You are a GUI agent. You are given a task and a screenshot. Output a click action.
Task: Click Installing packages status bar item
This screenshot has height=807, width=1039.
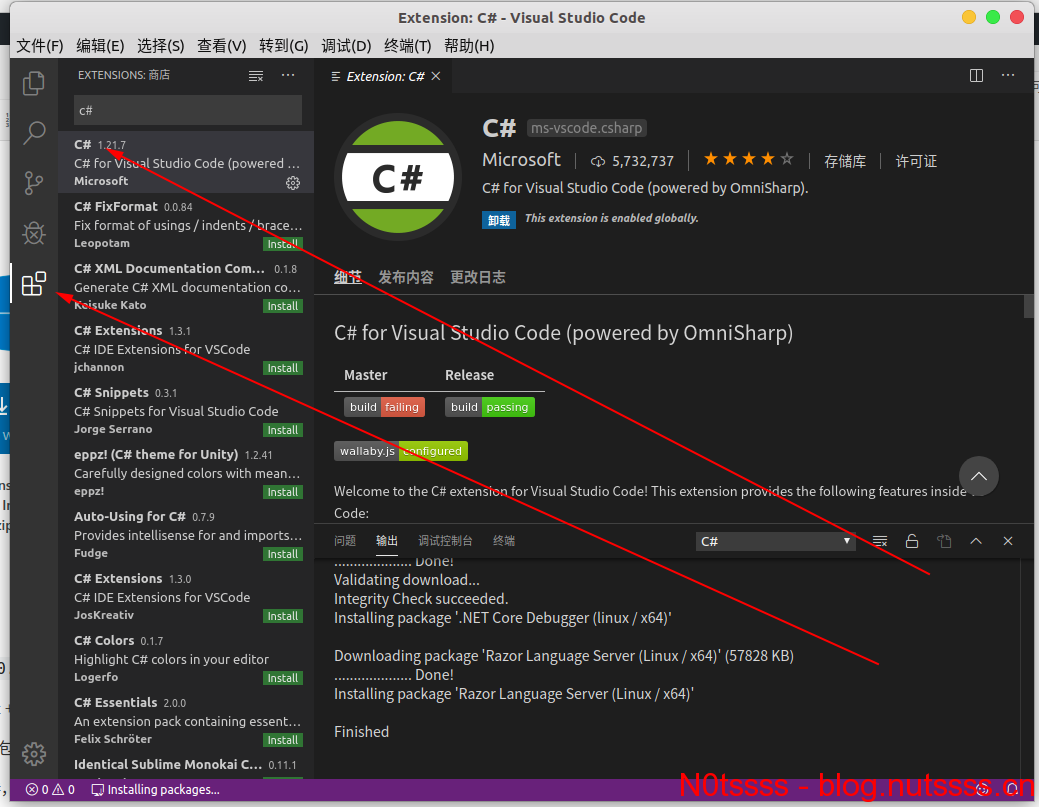click(155, 790)
